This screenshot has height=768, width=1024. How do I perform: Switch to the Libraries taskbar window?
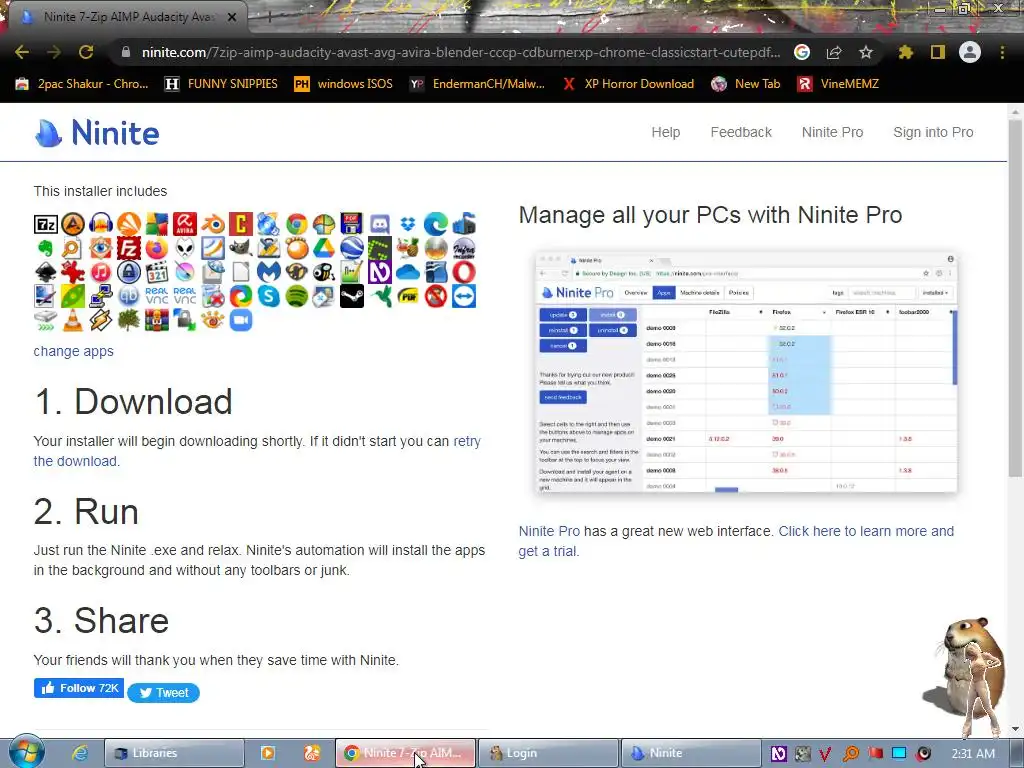pos(174,753)
